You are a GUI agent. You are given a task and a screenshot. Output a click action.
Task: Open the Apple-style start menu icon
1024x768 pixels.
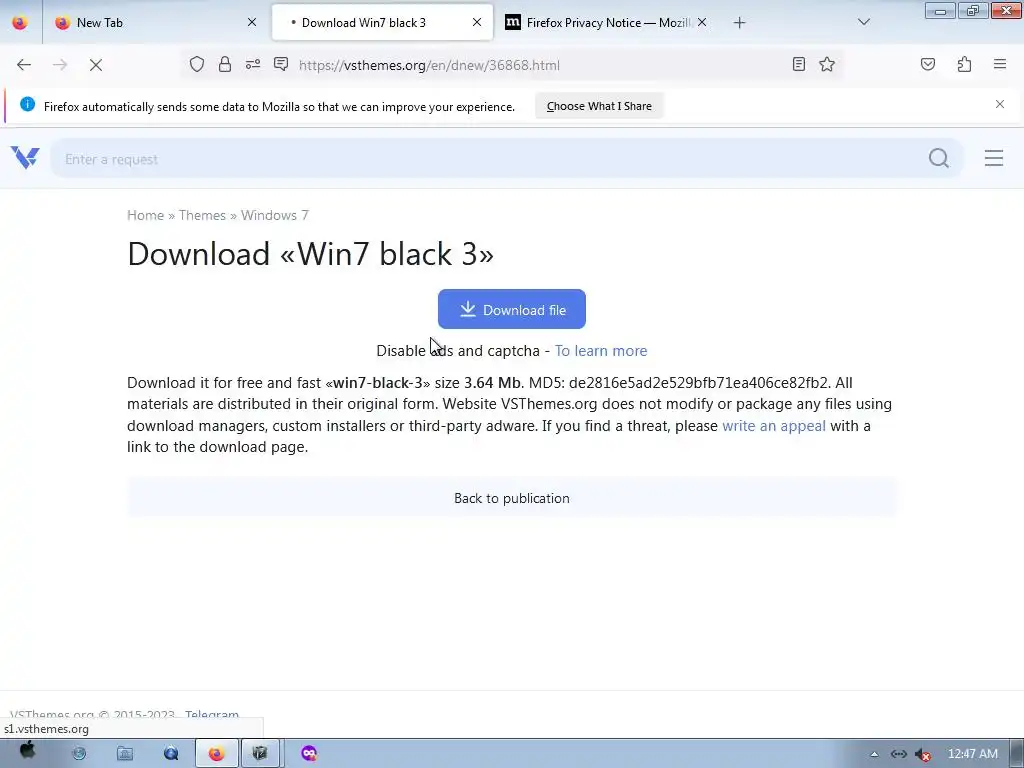pos(27,752)
